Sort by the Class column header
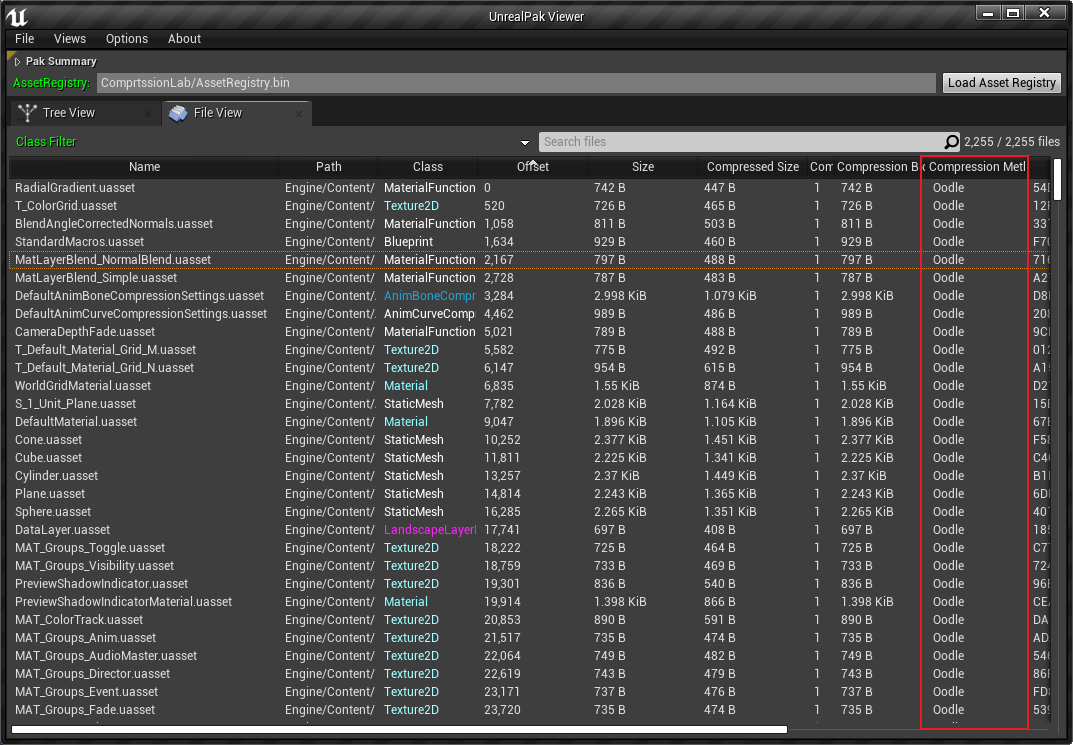1073x745 pixels. pyautogui.click(x=428, y=167)
